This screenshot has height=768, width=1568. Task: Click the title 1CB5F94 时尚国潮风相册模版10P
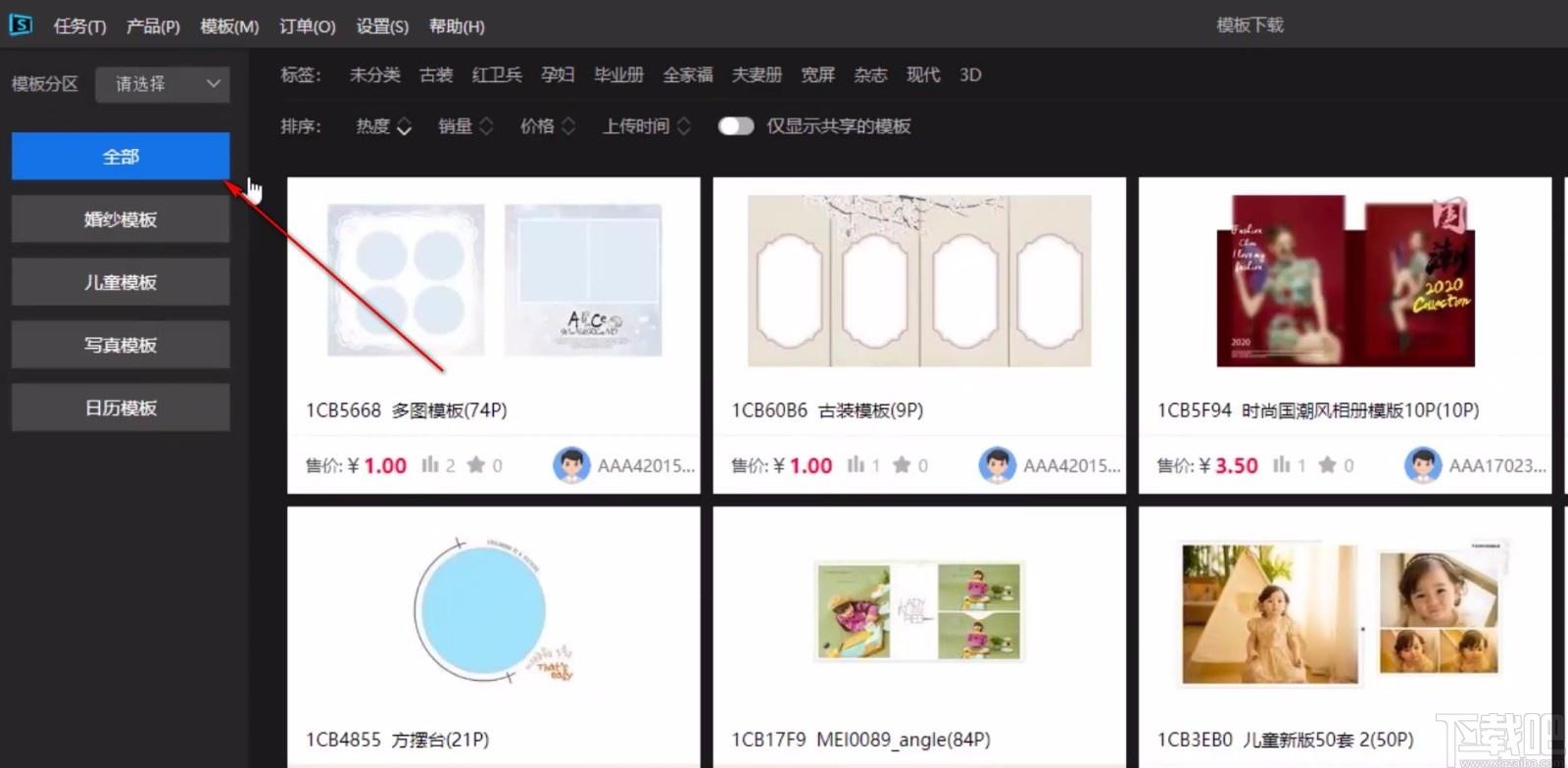pos(1318,410)
